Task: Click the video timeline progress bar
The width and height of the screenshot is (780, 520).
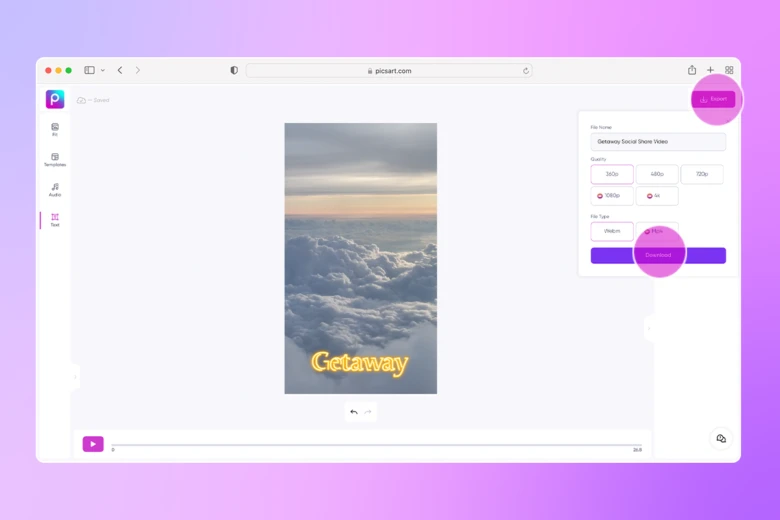Action: click(376, 445)
